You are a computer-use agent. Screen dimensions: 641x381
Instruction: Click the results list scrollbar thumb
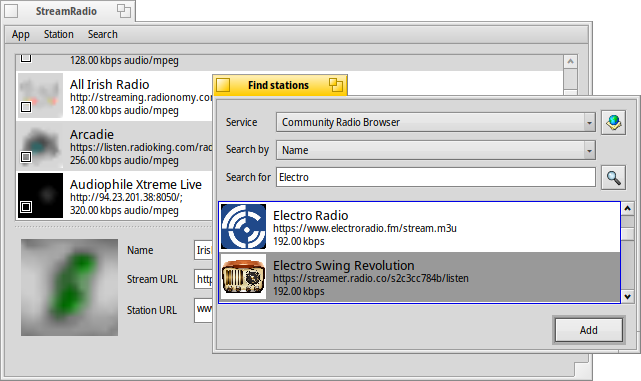(628, 234)
